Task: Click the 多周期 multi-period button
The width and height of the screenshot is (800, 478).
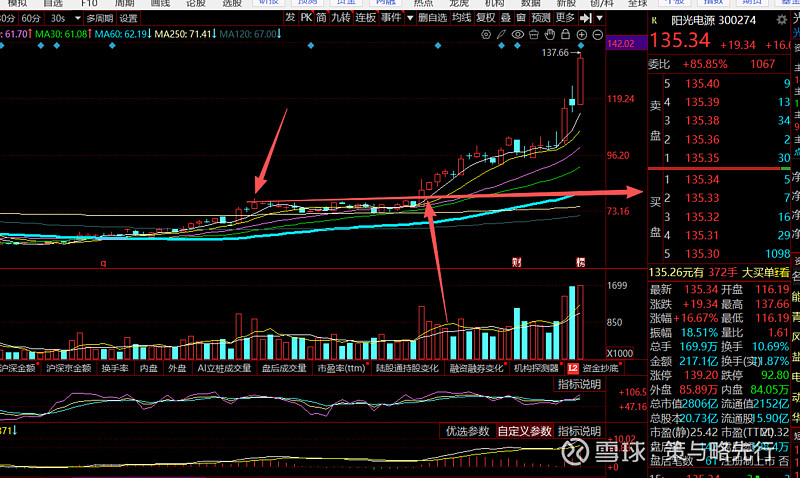Action: click(99, 18)
